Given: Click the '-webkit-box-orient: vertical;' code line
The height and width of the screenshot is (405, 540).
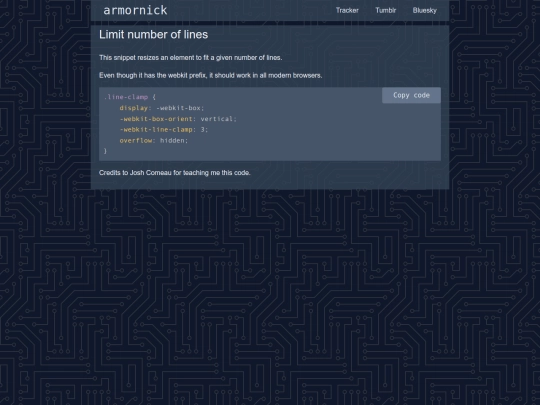Looking at the screenshot, I should click(178, 119).
